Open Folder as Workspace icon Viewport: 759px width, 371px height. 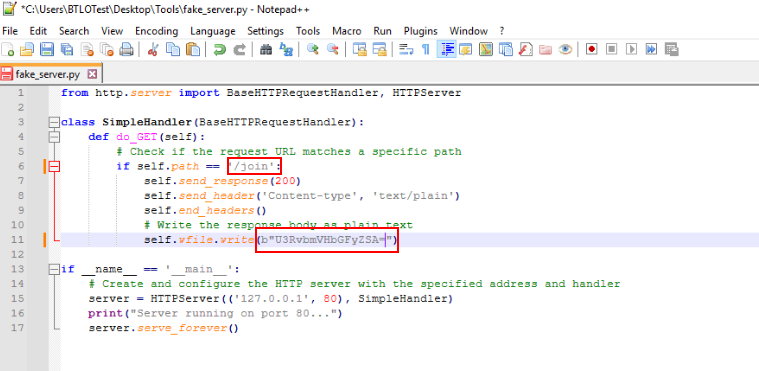coord(545,49)
